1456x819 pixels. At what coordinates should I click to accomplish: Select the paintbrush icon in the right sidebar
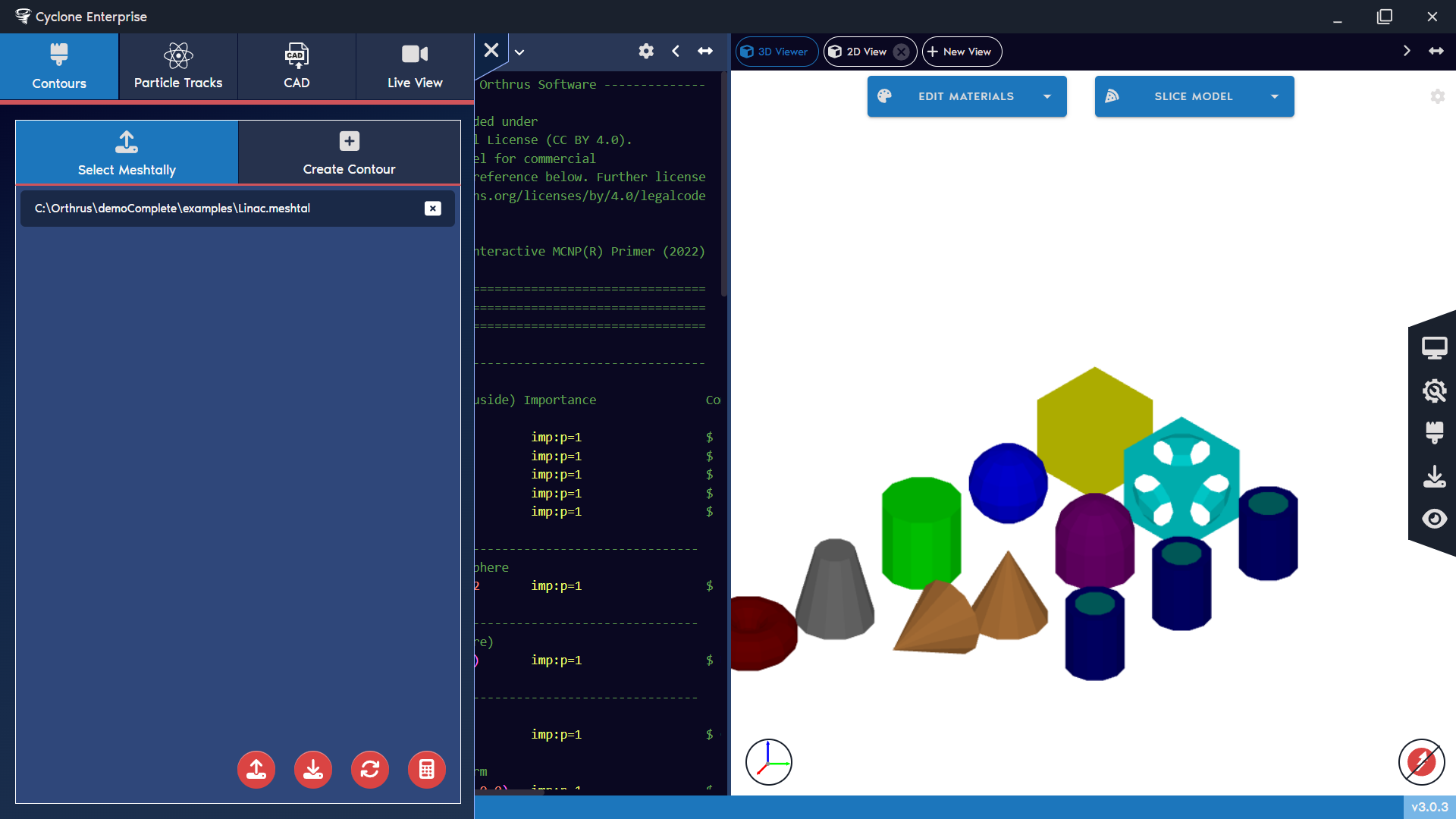pyautogui.click(x=1436, y=433)
